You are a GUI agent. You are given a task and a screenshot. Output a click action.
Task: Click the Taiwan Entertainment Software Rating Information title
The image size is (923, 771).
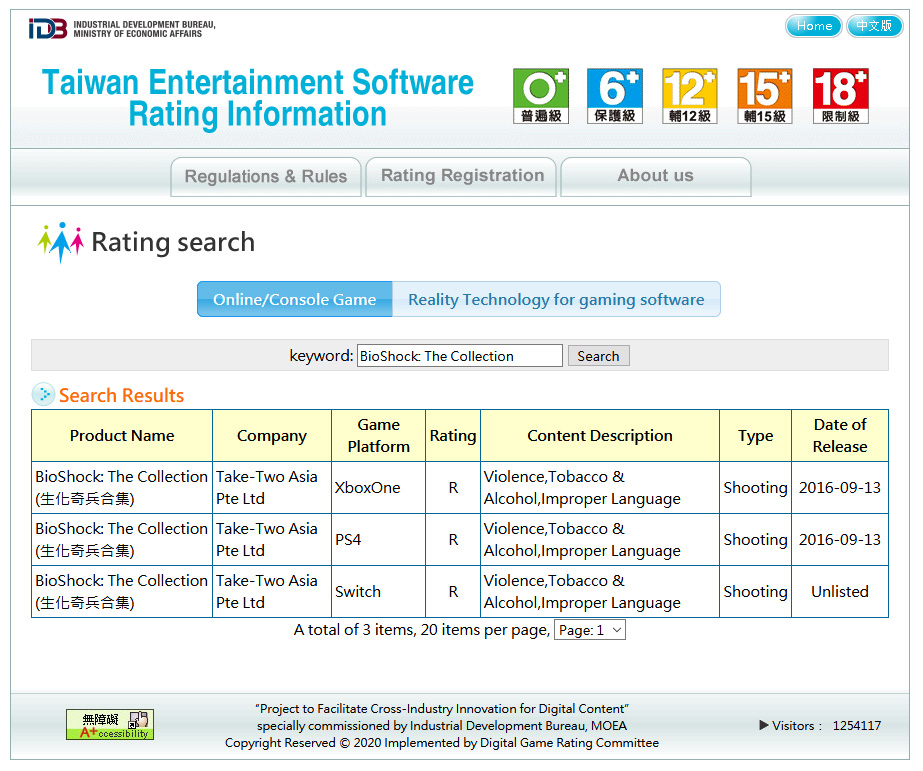click(x=258, y=98)
